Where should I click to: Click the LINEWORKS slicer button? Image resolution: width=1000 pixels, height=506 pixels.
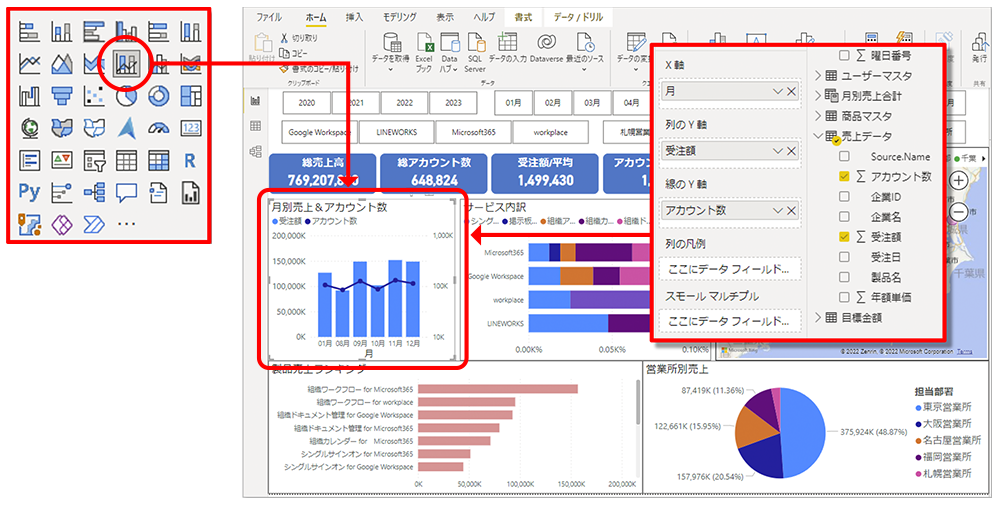coord(397,133)
